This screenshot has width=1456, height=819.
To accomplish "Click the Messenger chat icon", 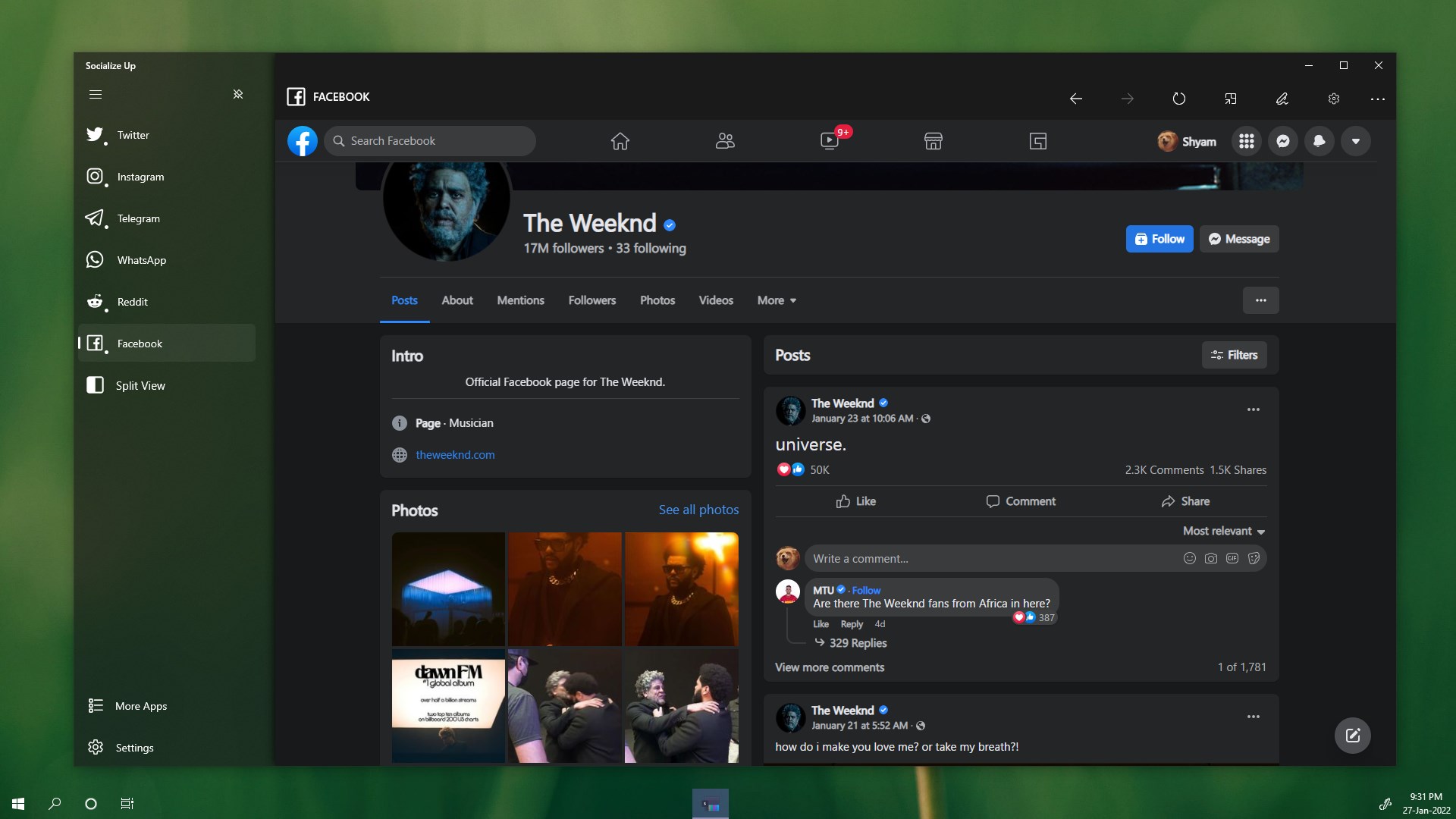I will (1284, 141).
